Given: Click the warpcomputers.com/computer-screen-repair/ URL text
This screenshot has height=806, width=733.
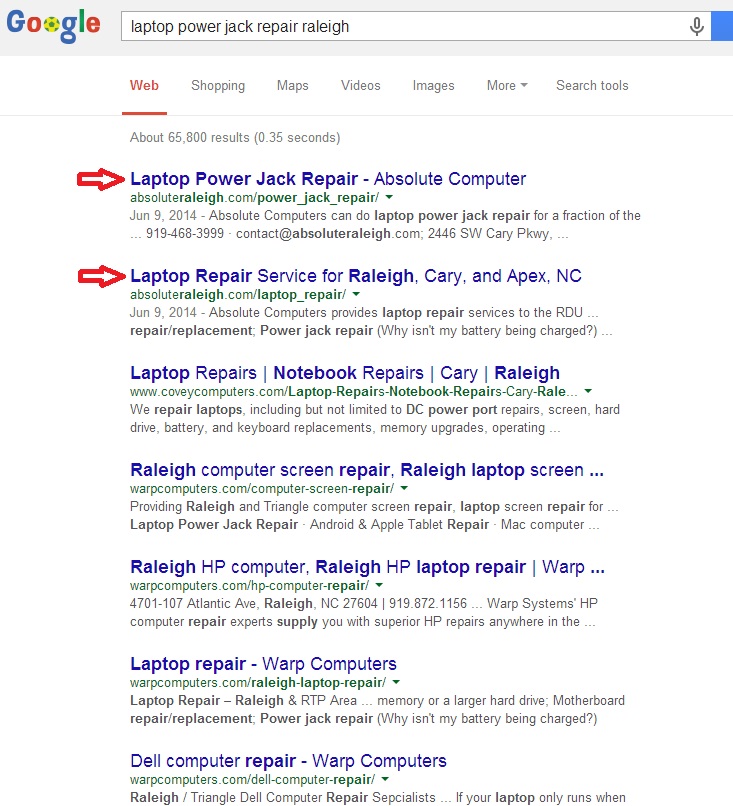Looking at the screenshot, I should click(262, 488).
